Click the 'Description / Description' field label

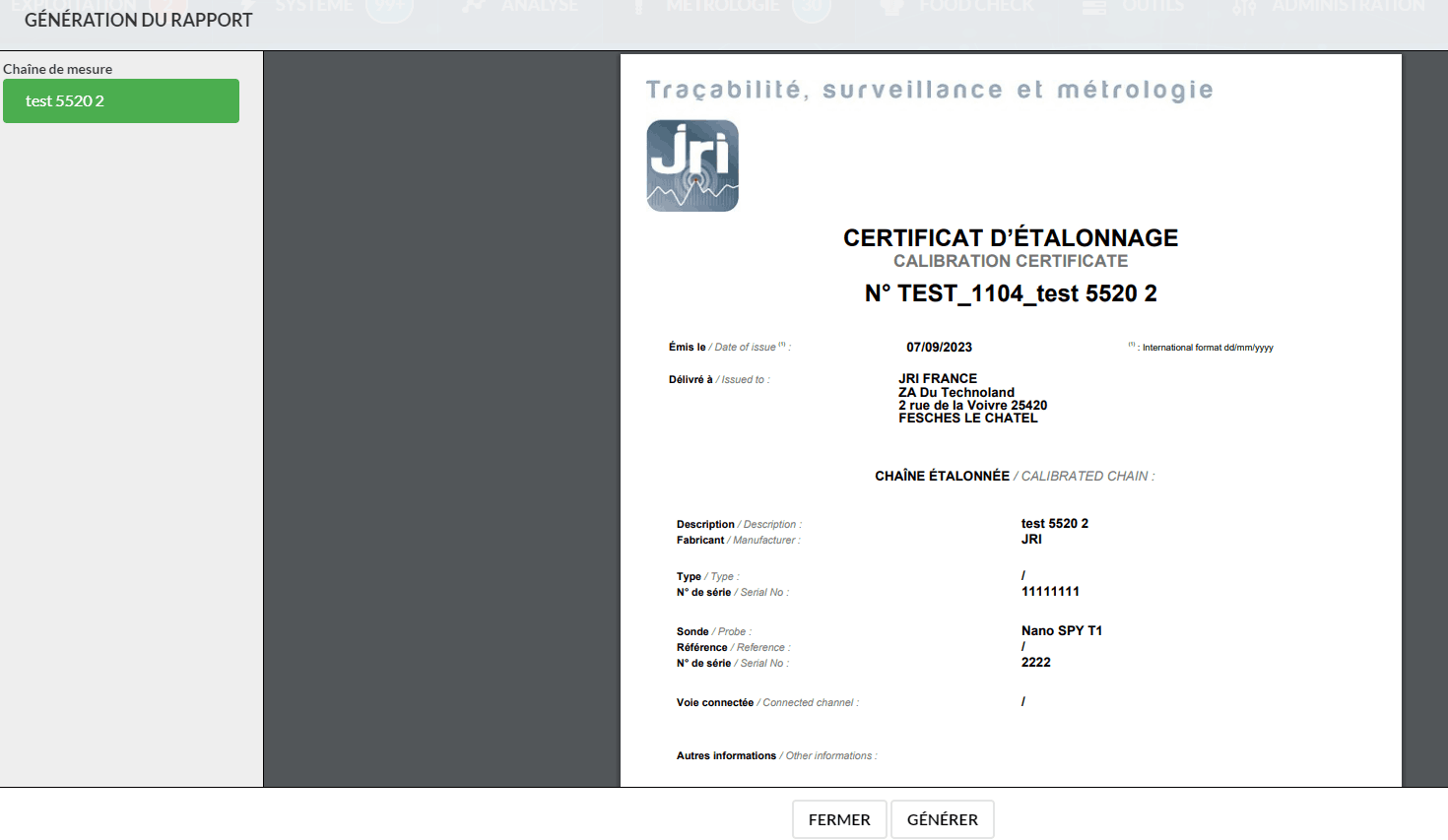coord(739,524)
